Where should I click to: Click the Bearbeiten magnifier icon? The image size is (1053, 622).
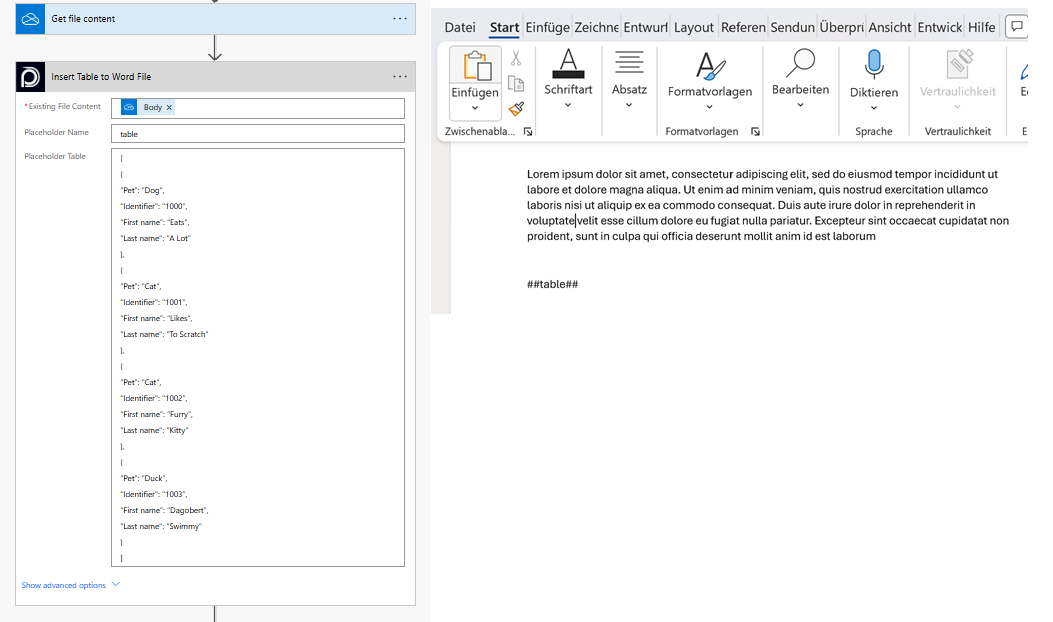pyautogui.click(x=800, y=63)
